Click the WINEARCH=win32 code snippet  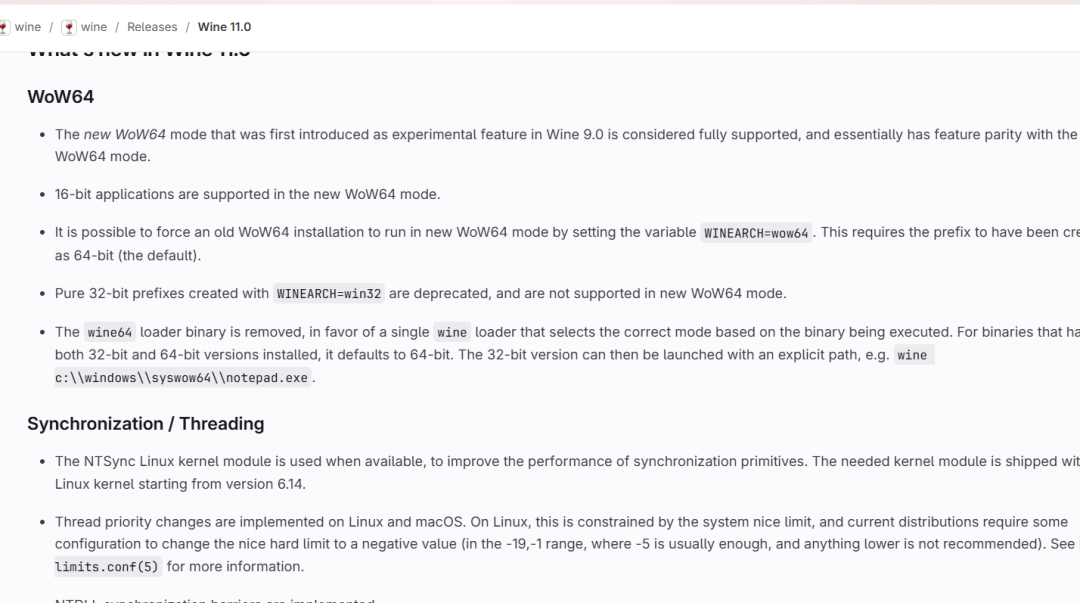click(x=329, y=294)
